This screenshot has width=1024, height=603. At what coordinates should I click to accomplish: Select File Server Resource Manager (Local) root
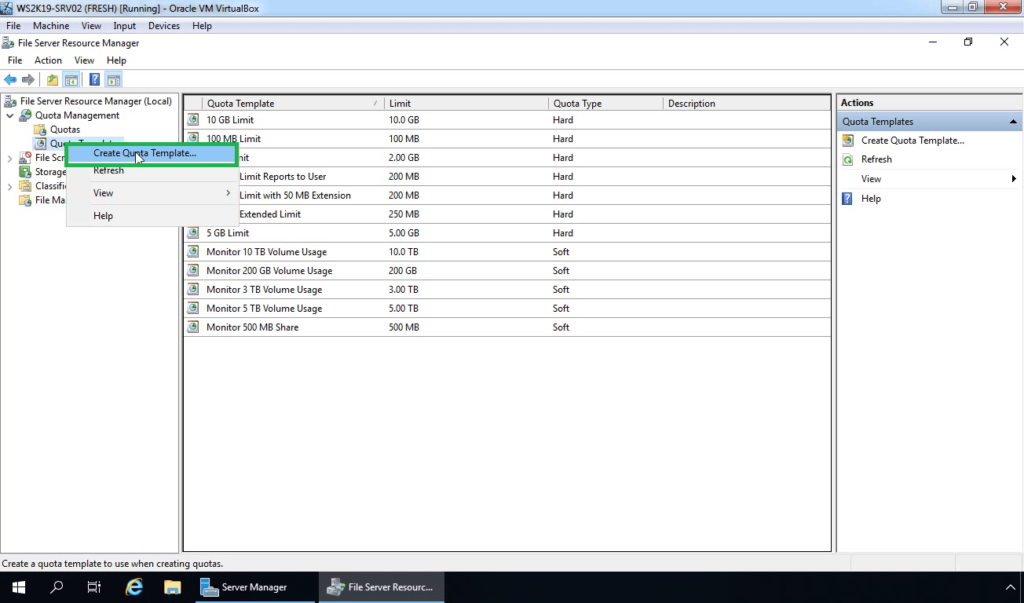96,101
